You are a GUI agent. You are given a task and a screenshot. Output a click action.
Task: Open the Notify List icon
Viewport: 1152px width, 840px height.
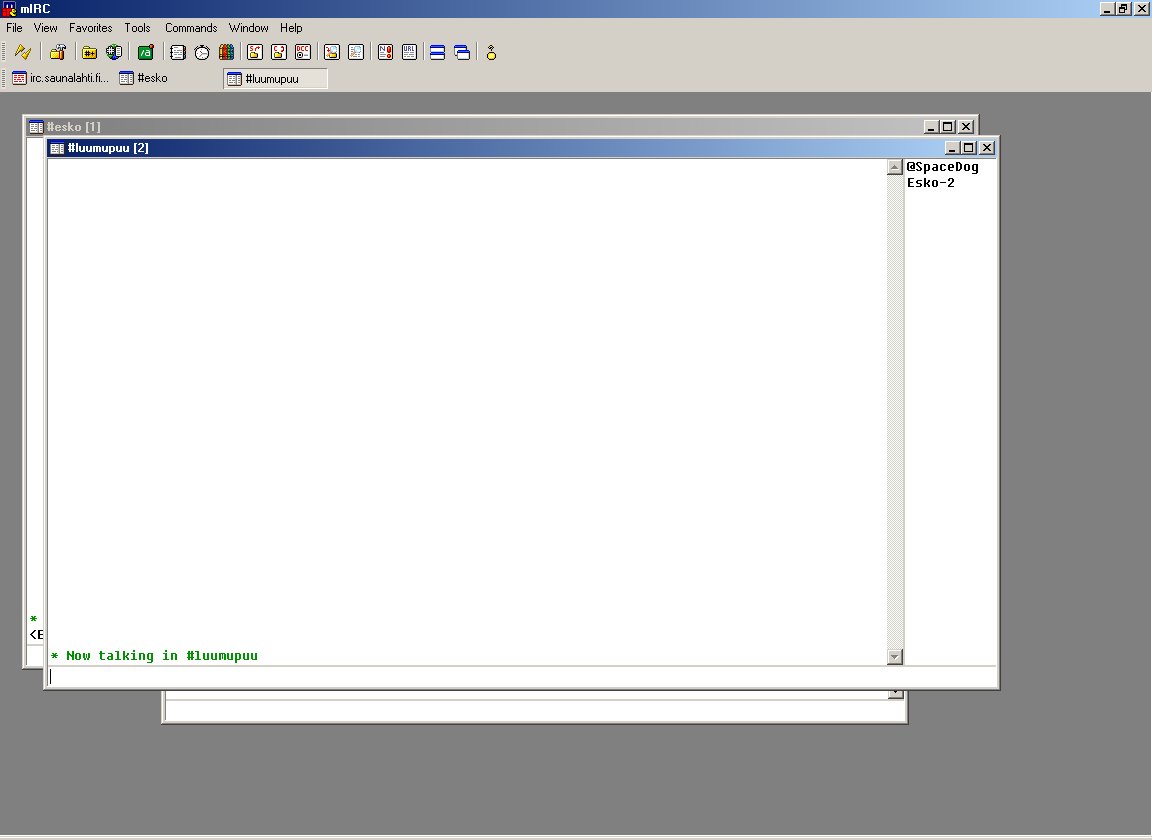coord(385,52)
